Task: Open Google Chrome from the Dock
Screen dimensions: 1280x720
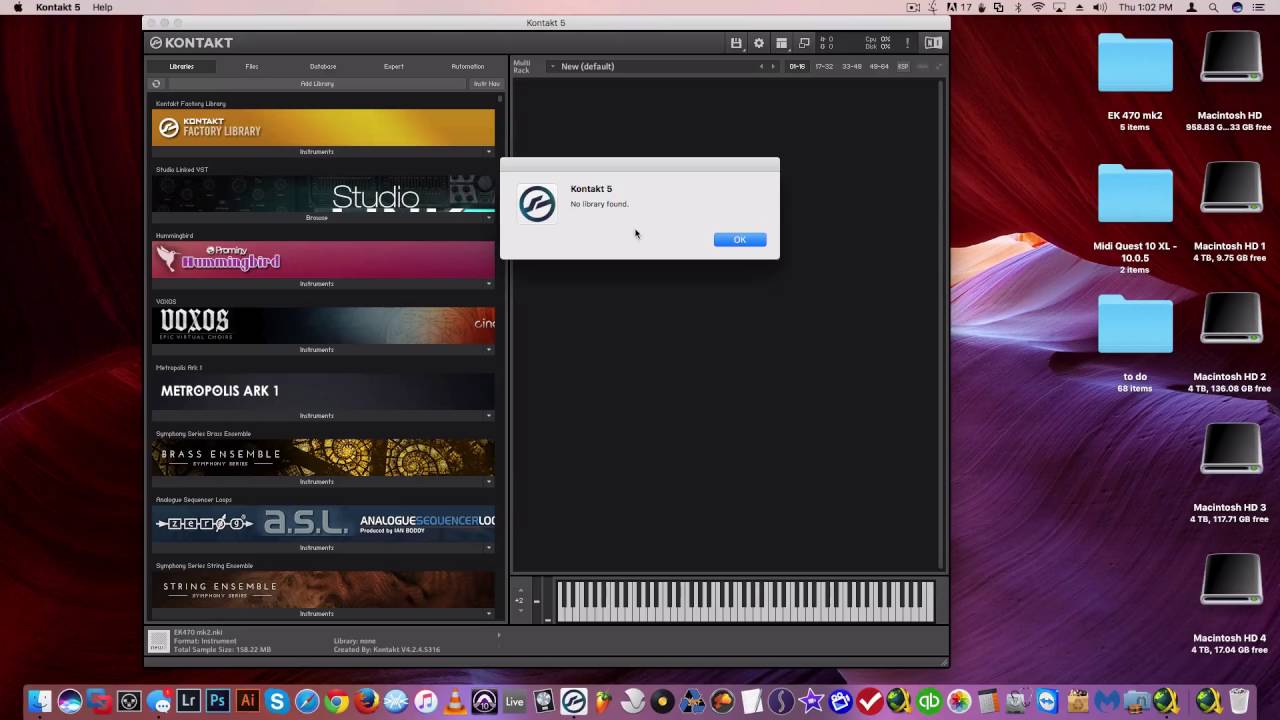Action: tap(336, 701)
